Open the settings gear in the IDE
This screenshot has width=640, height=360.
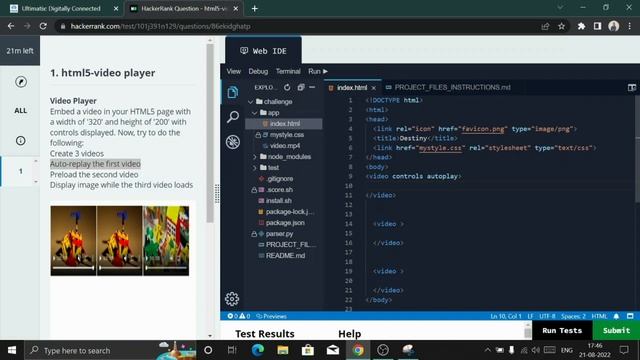[232, 299]
